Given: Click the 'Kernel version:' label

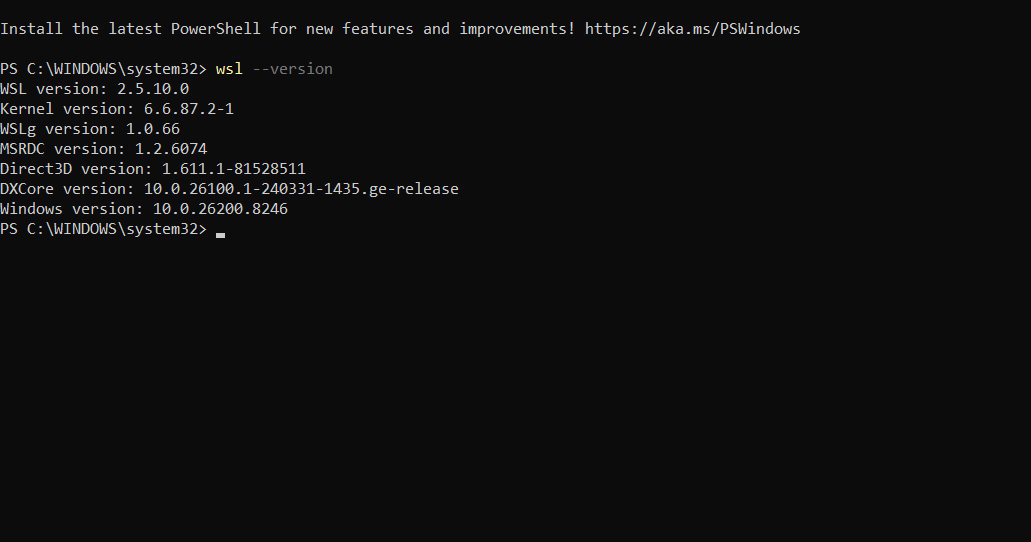Looking at the screenshot, I should tap(67, 109).
